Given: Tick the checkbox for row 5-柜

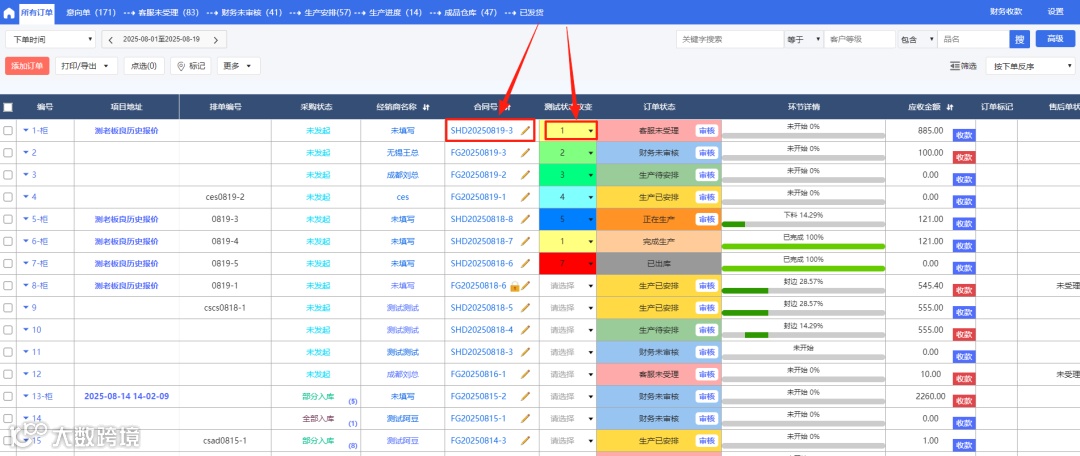Looking at the screenshot, I should point(8,219).
